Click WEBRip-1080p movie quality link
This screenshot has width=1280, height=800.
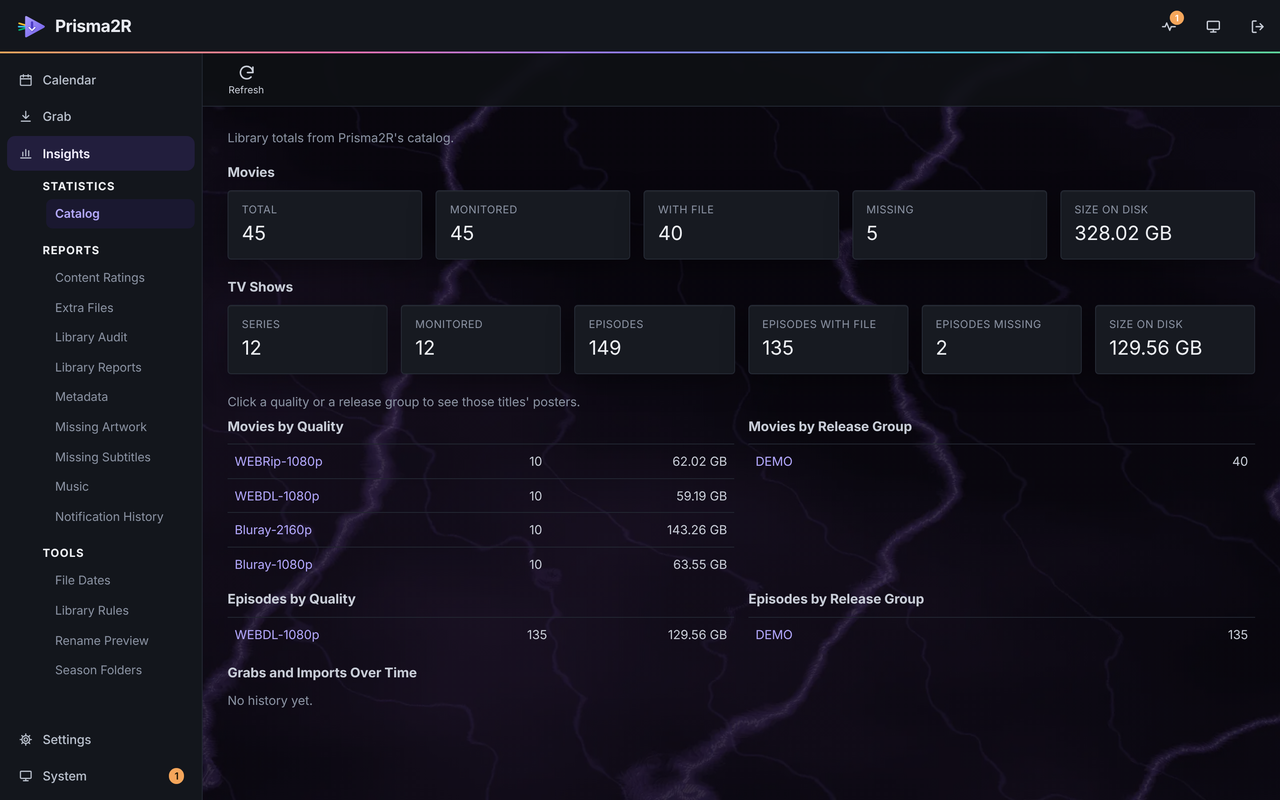(278, 462)
